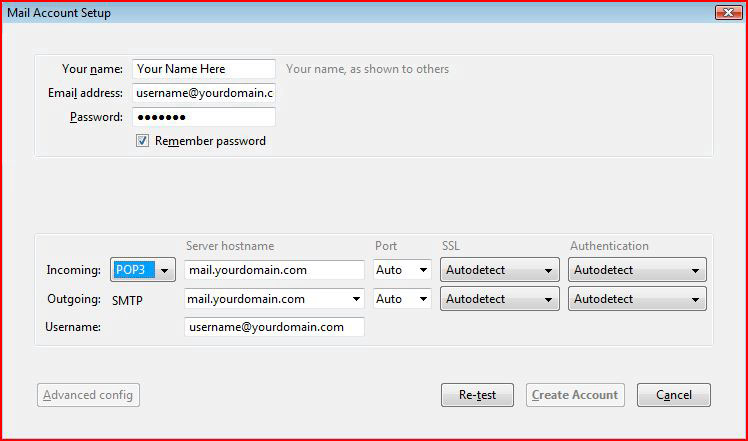
Task: Click into the Password field
Action: point(204,117)
